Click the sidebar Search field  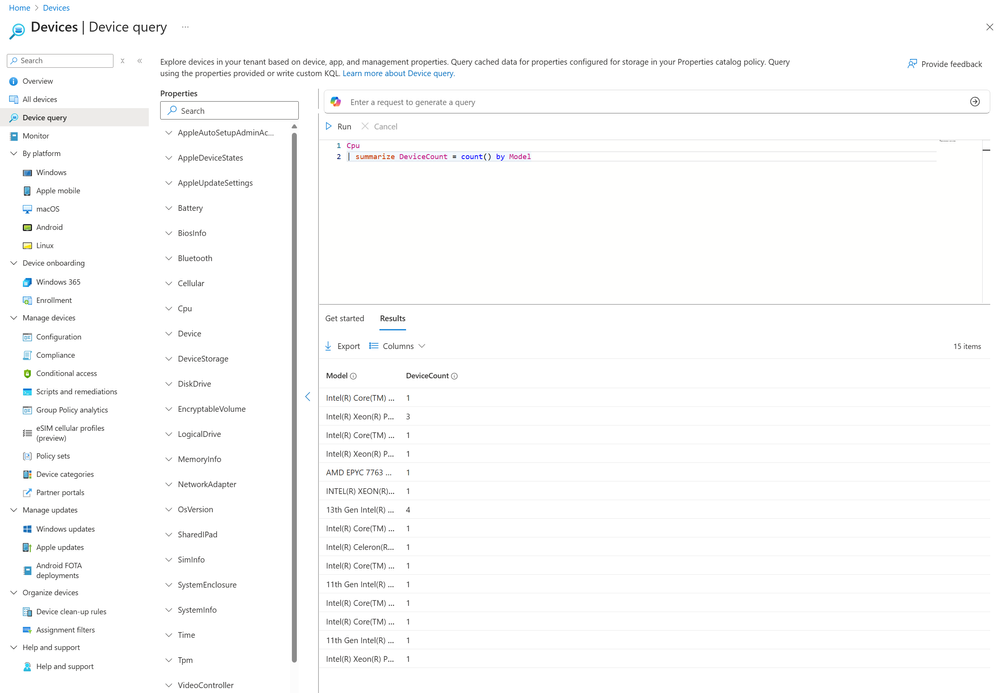(x=60, y=61)
